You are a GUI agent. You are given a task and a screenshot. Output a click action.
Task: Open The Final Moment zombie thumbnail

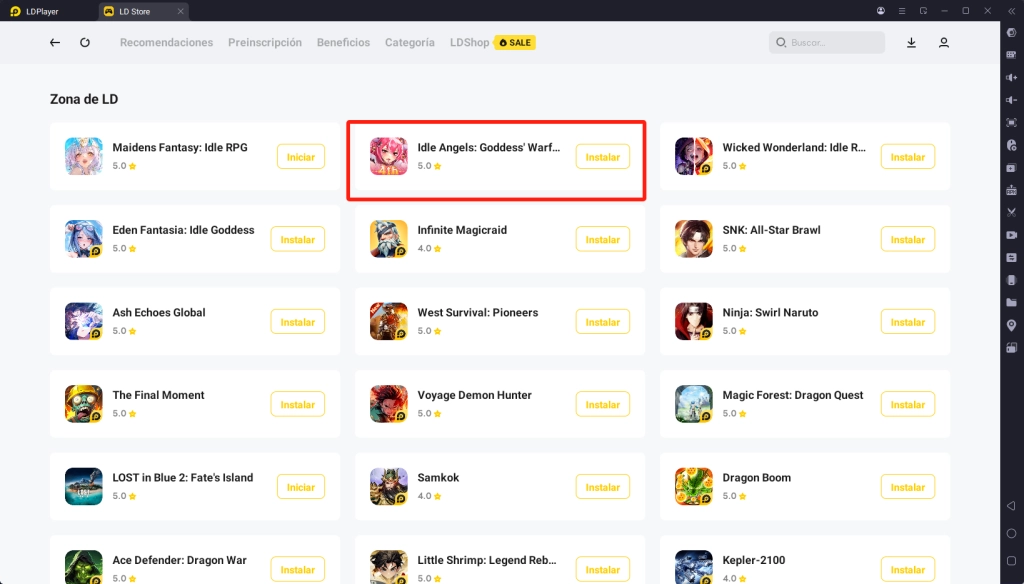(x=84, y=404)
